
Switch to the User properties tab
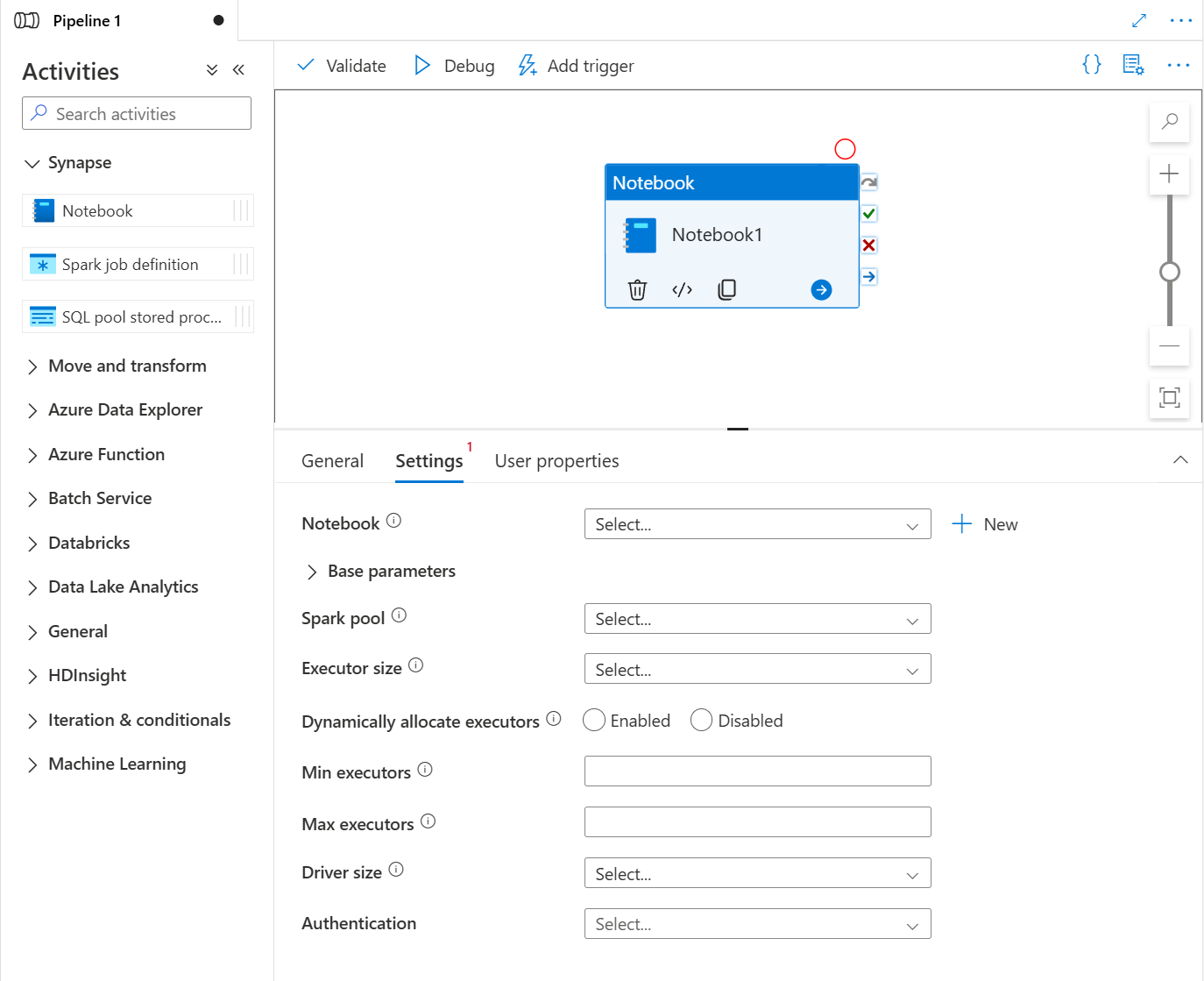(556, 459)
